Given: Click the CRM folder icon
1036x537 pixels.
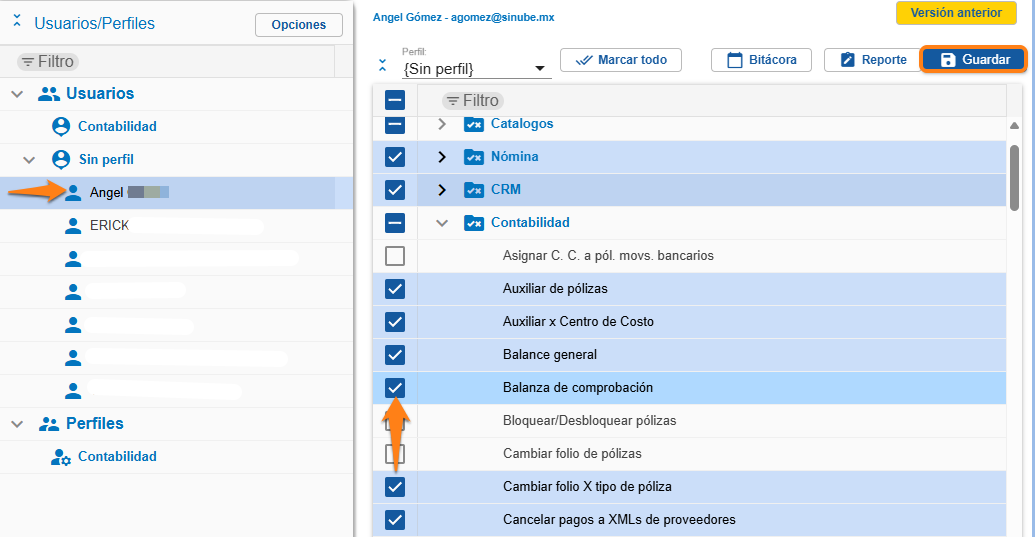Looking at the screenshot, I should tap(473, 190).
